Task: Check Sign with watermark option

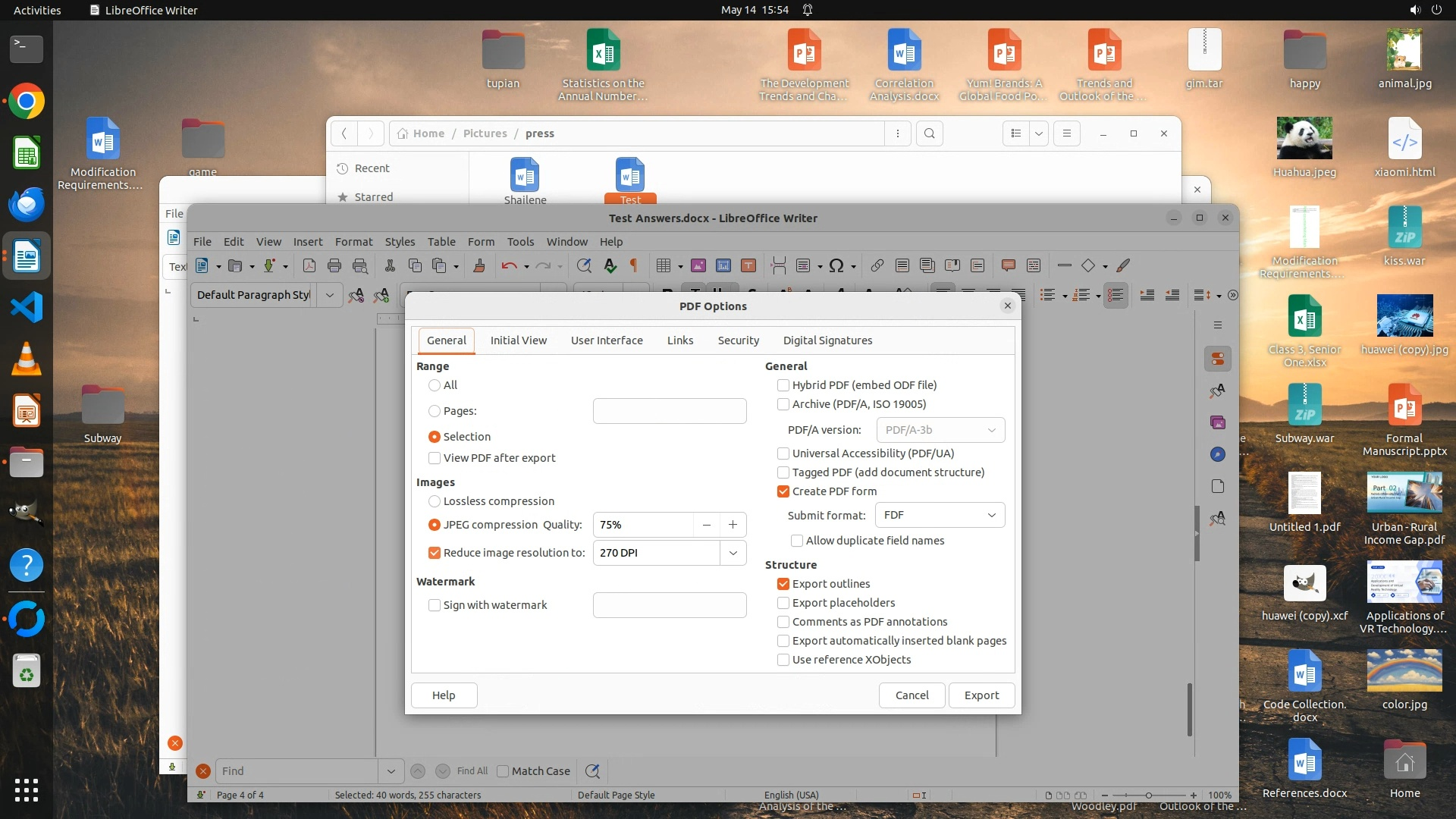Action: point(435,605)
